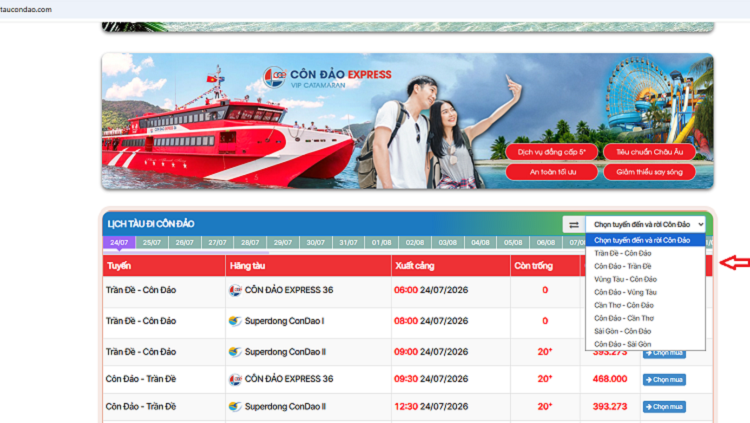Click the Lịch tàu đi Côn Đảo heading
Image resolution: width=750 pixels, height=423 pixels.
[x=151, y=224]
